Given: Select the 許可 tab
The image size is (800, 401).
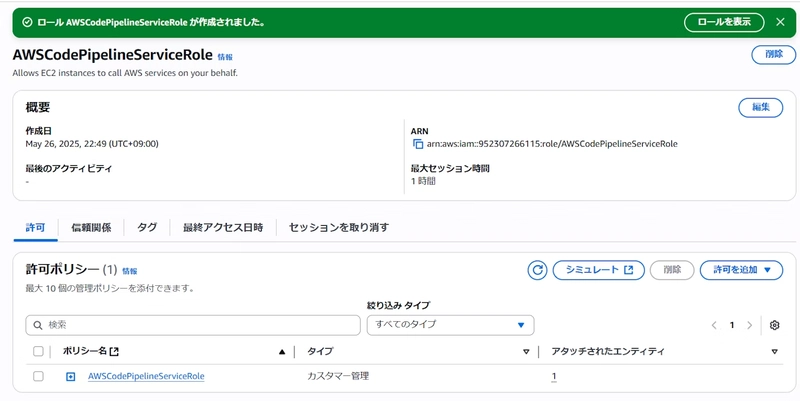Looking at the screenshot, I should (35, 228).
